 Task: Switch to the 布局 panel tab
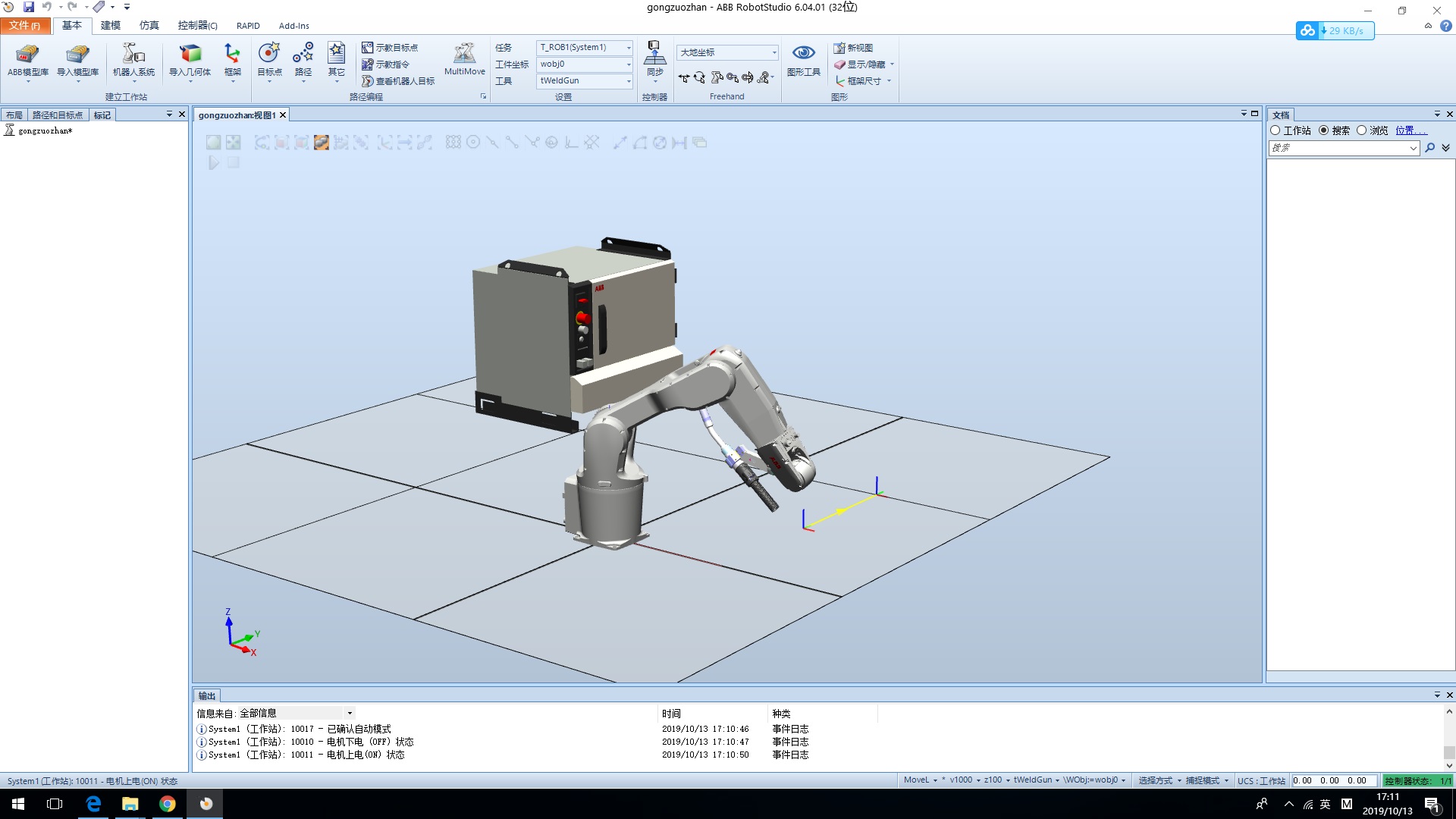click(x=14, y=115)
